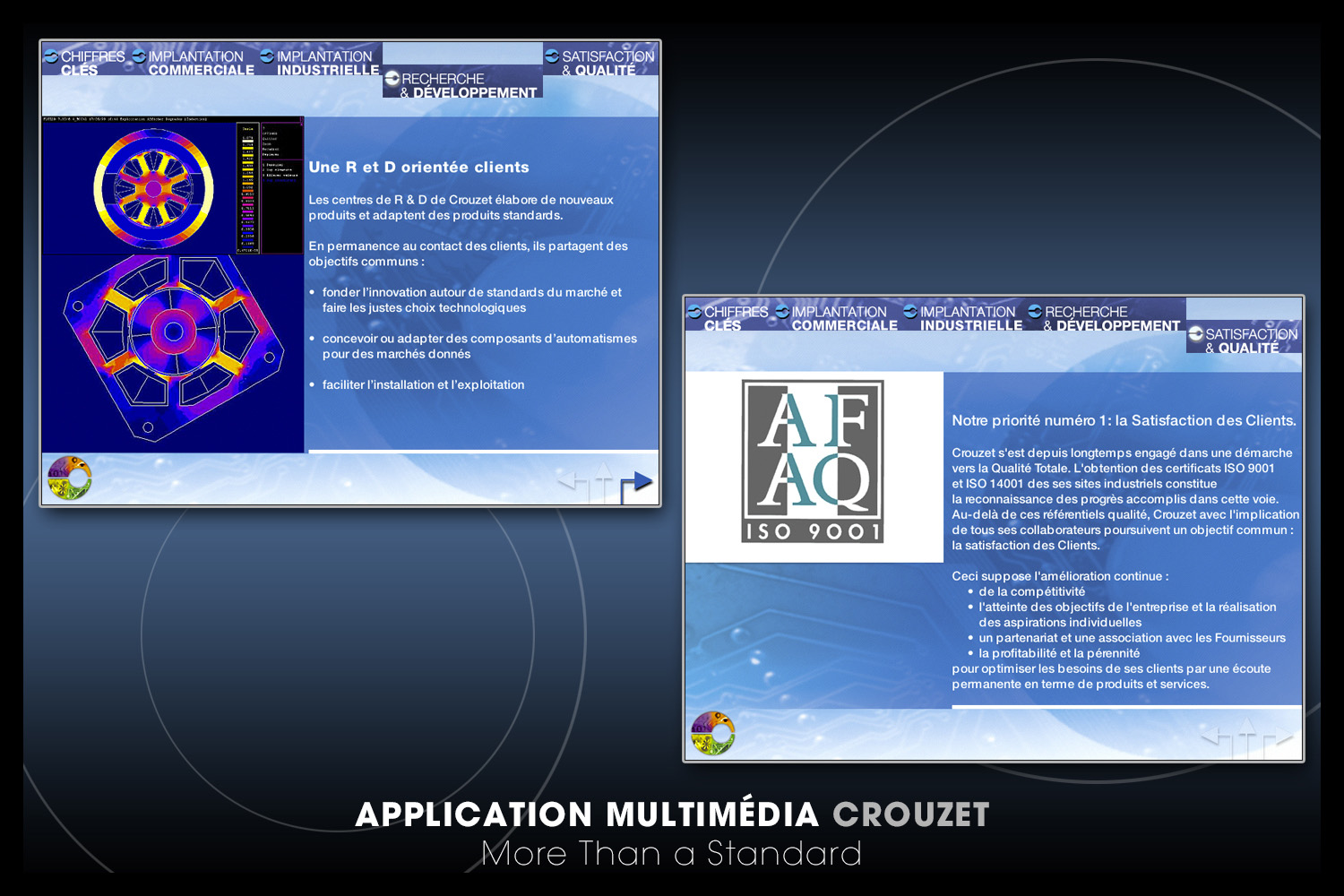Go to Recherche & Développement from AFAQ screen

pos(1105,318)
